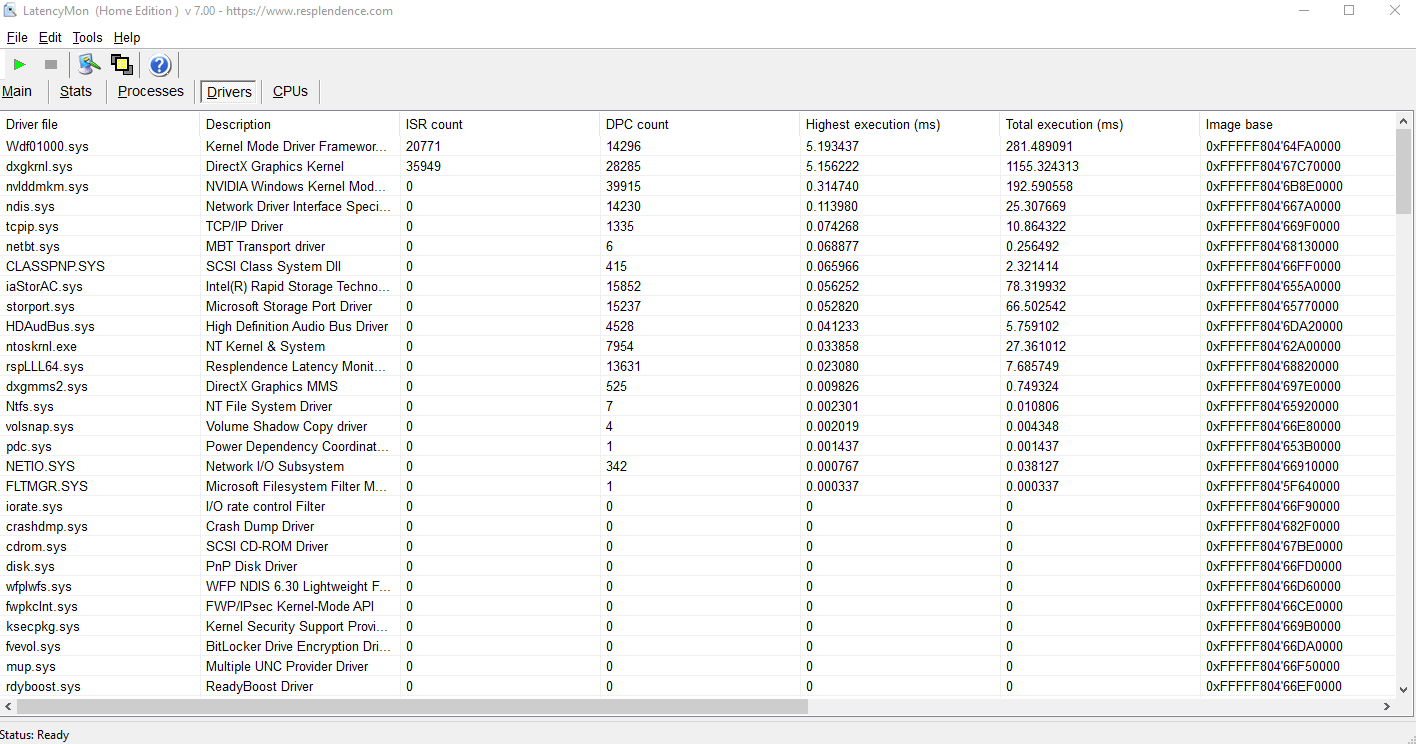Select the Ntfs.sys driver row
The height and width of the screenshot is (744, 1416).
pos(697,406)
